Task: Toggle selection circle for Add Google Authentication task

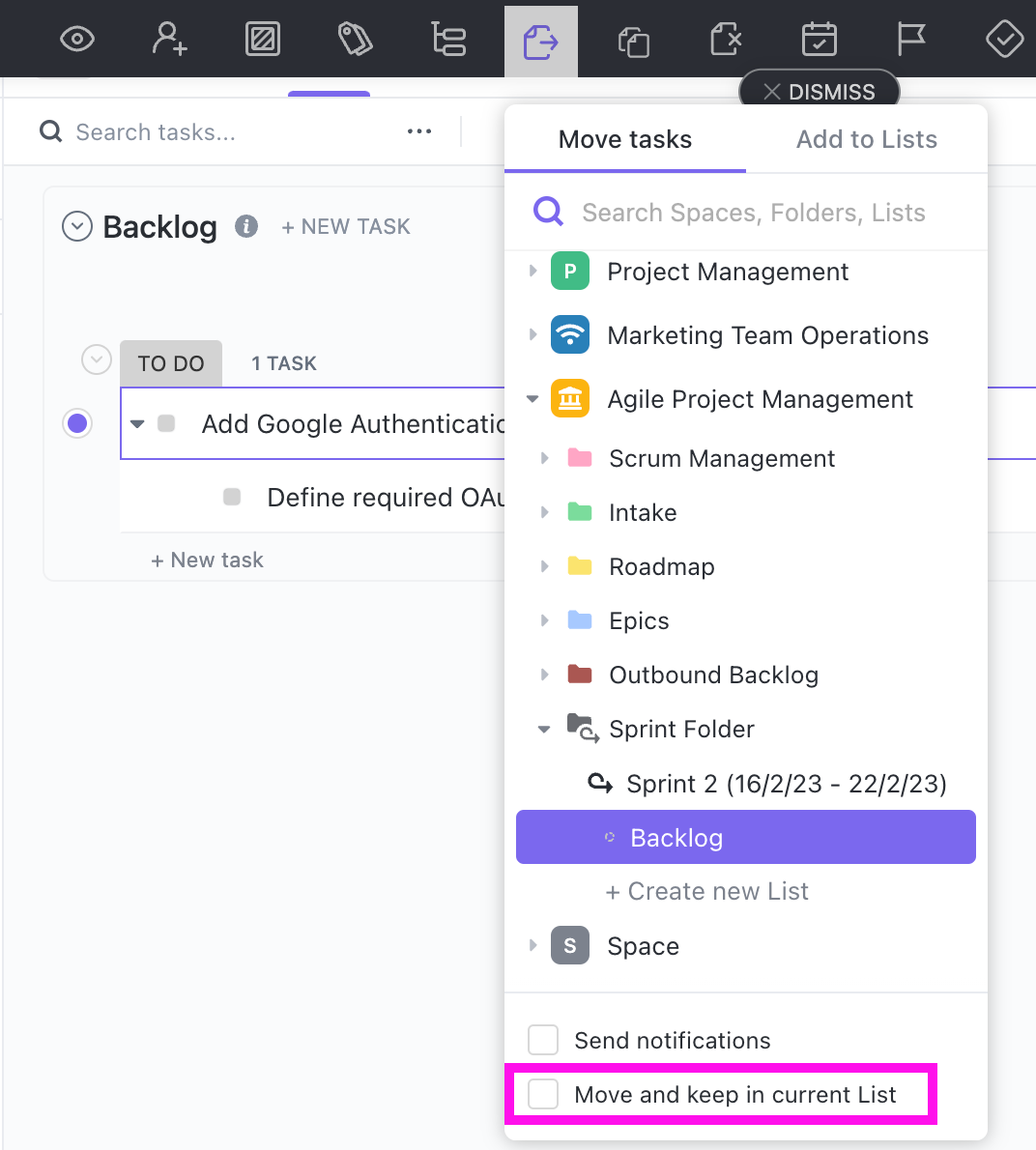Action: 77,423
